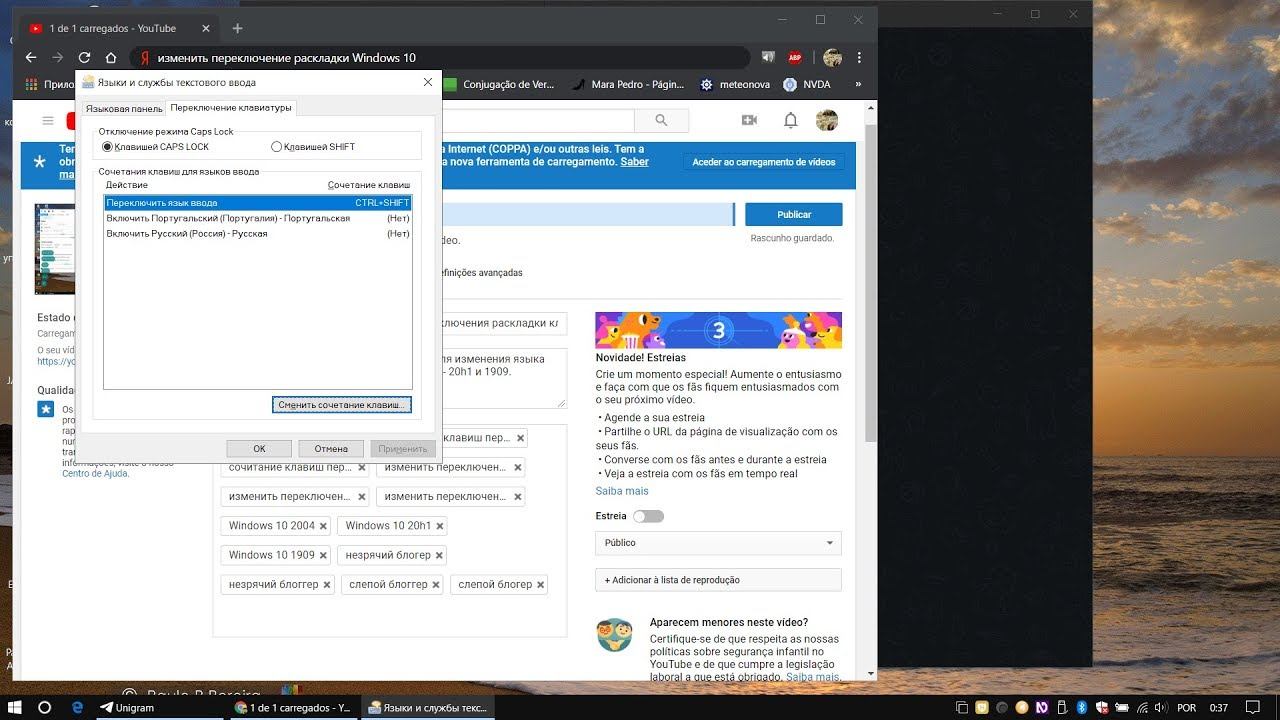
Task: Open the 'NVDA' bookmark
Action: tap(807, 85)
